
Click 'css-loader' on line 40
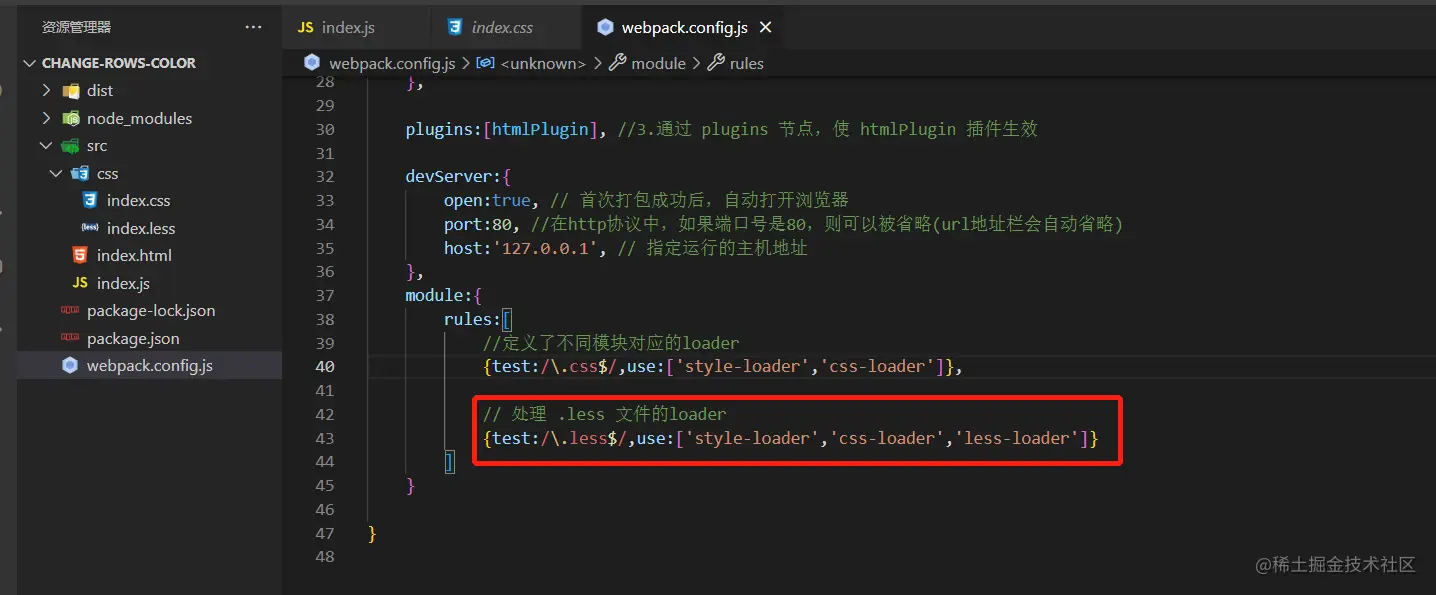(x=878, y=366)
